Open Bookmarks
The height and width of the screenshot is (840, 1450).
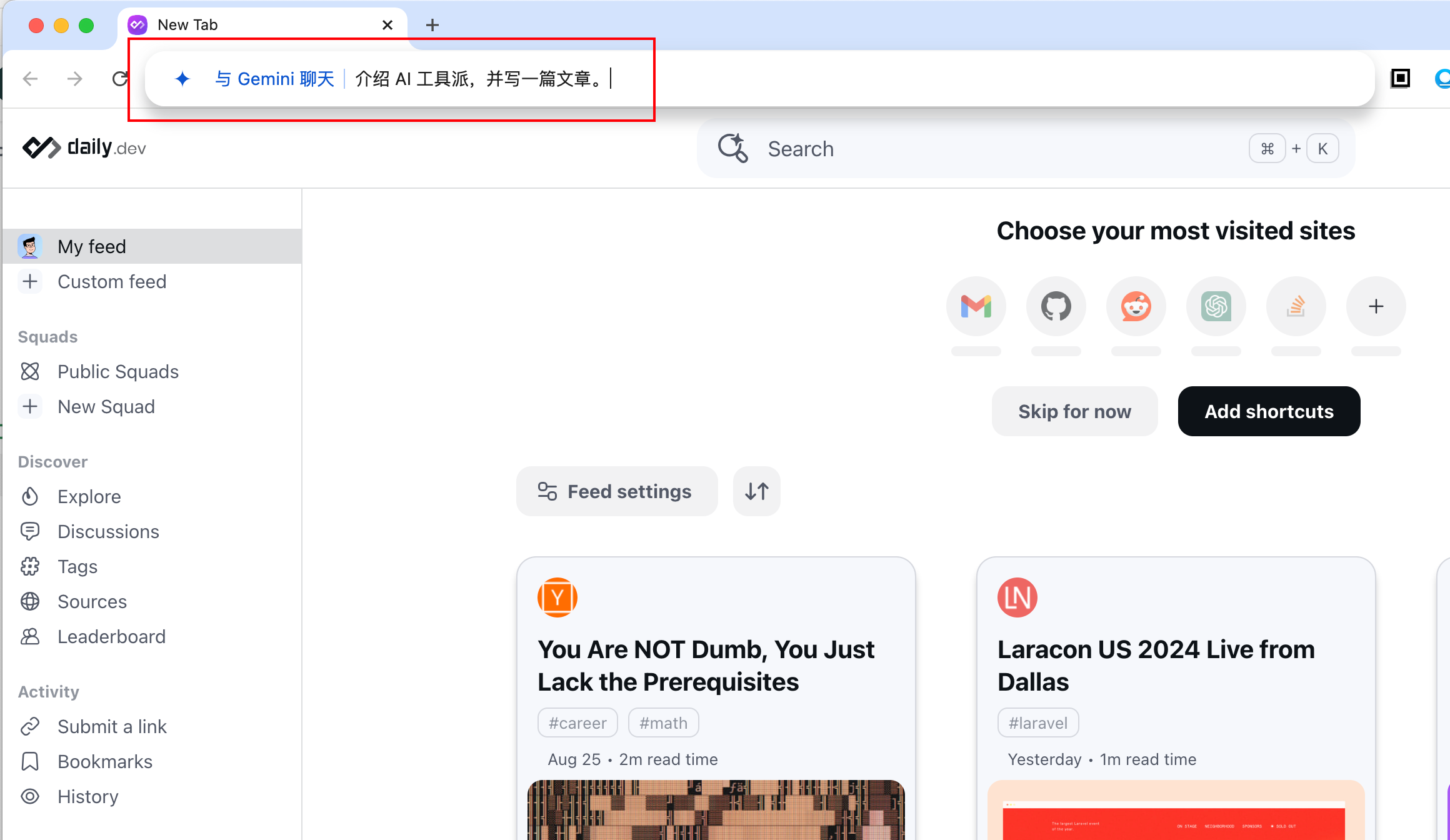152,761
